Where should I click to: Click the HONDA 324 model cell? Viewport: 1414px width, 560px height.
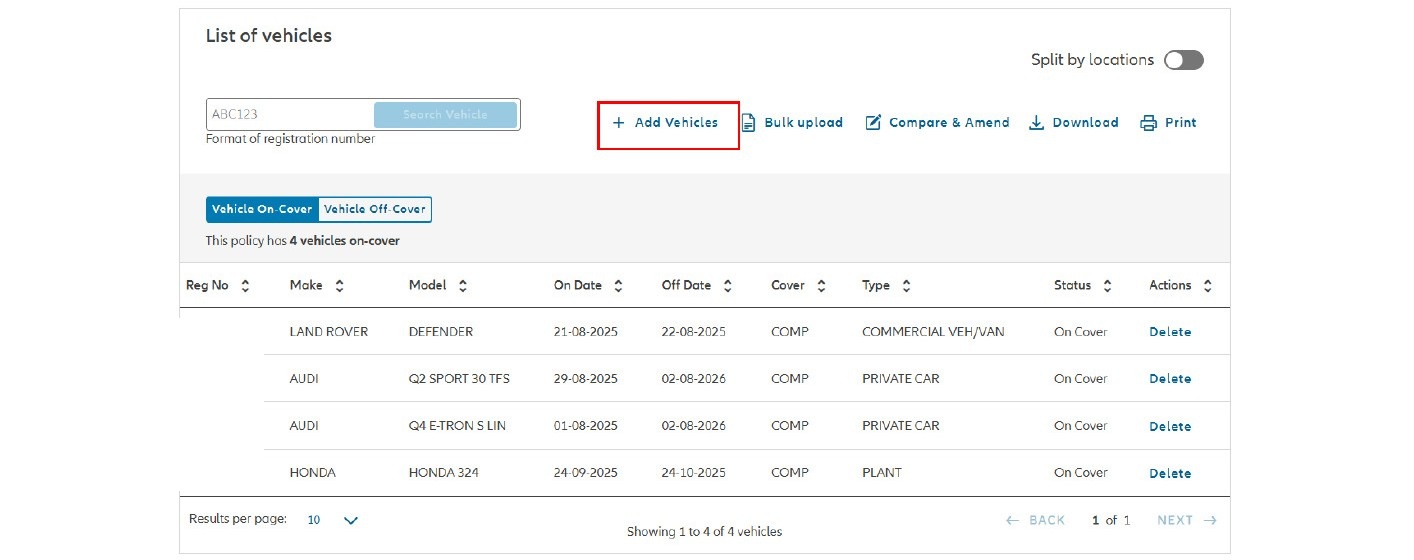444,473
